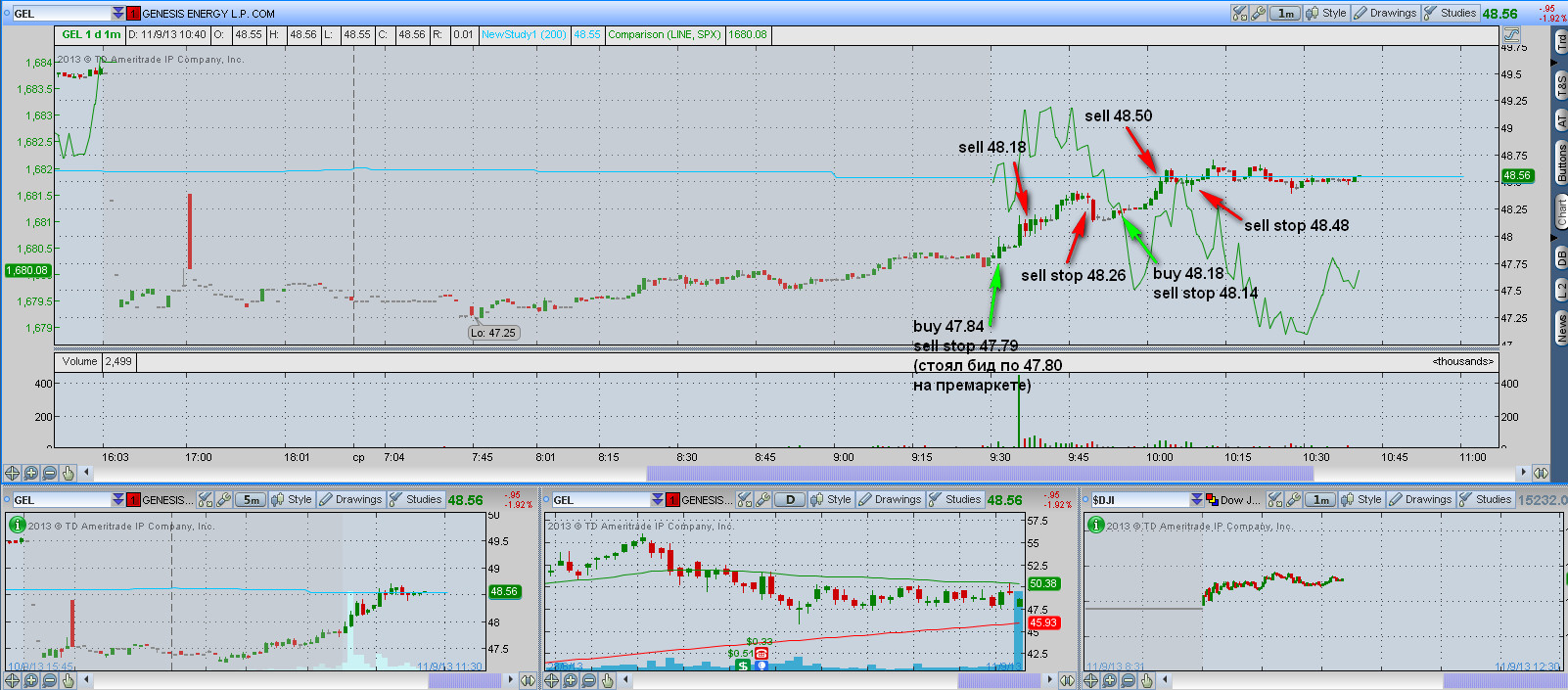This screenshot has height=690, width=1568.
Task: Open Drawings menu on the main chart
Action: coord(1385,13)
